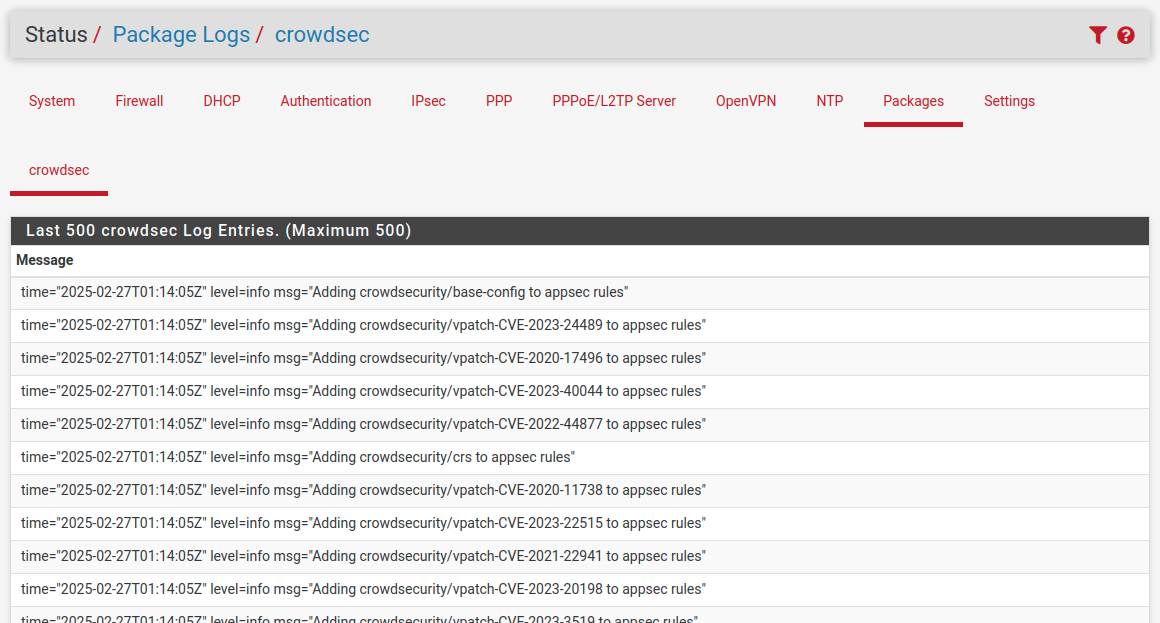Click the crowdsecurity/crs log entry

point(298,457)
